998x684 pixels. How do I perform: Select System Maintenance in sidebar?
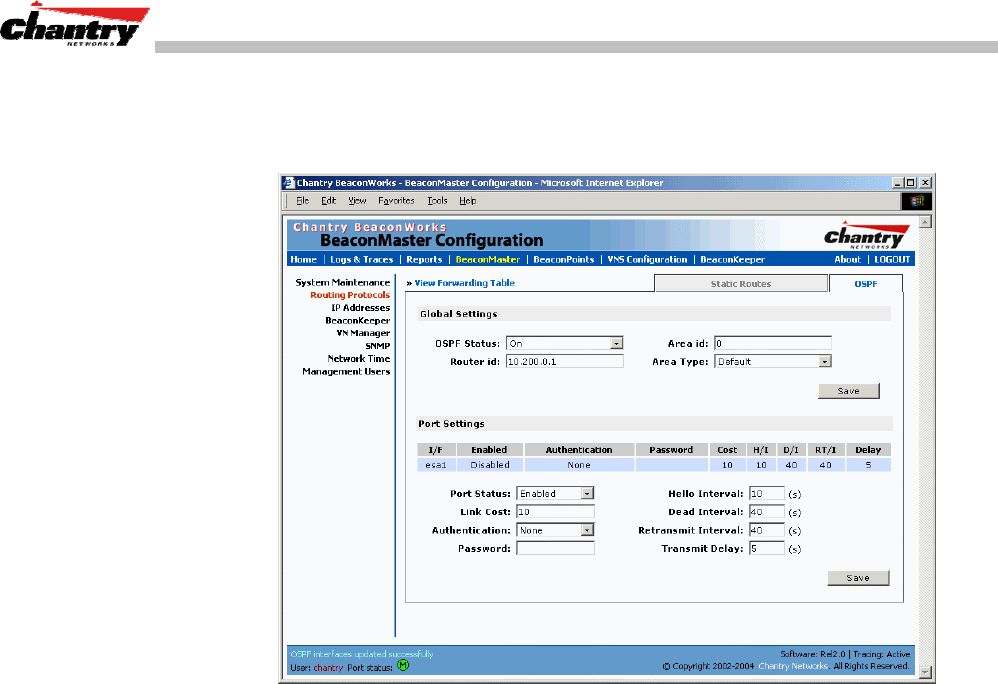pos(342,283)
